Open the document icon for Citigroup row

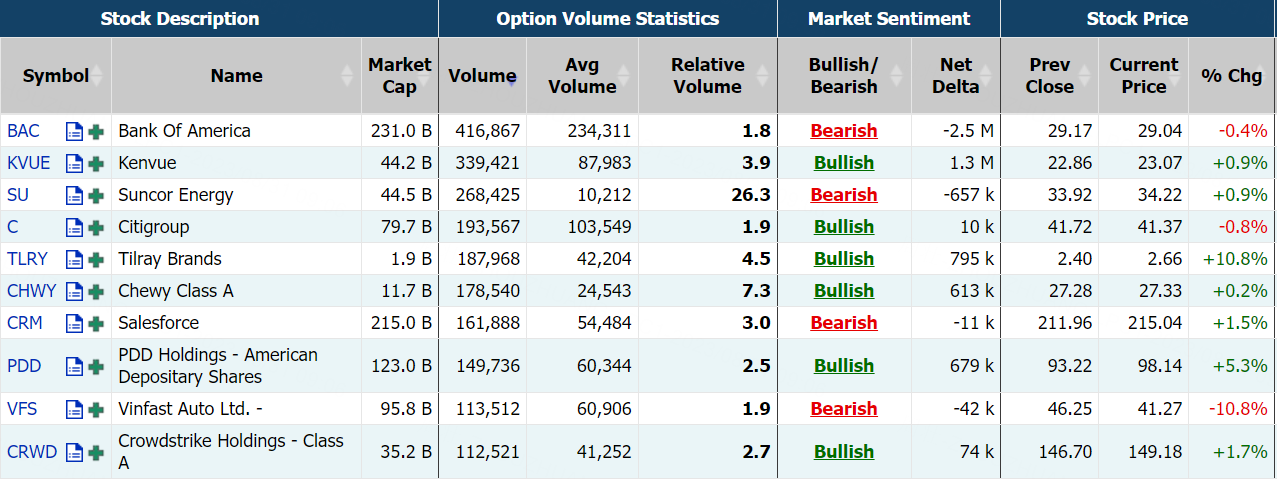coord(74,227)
